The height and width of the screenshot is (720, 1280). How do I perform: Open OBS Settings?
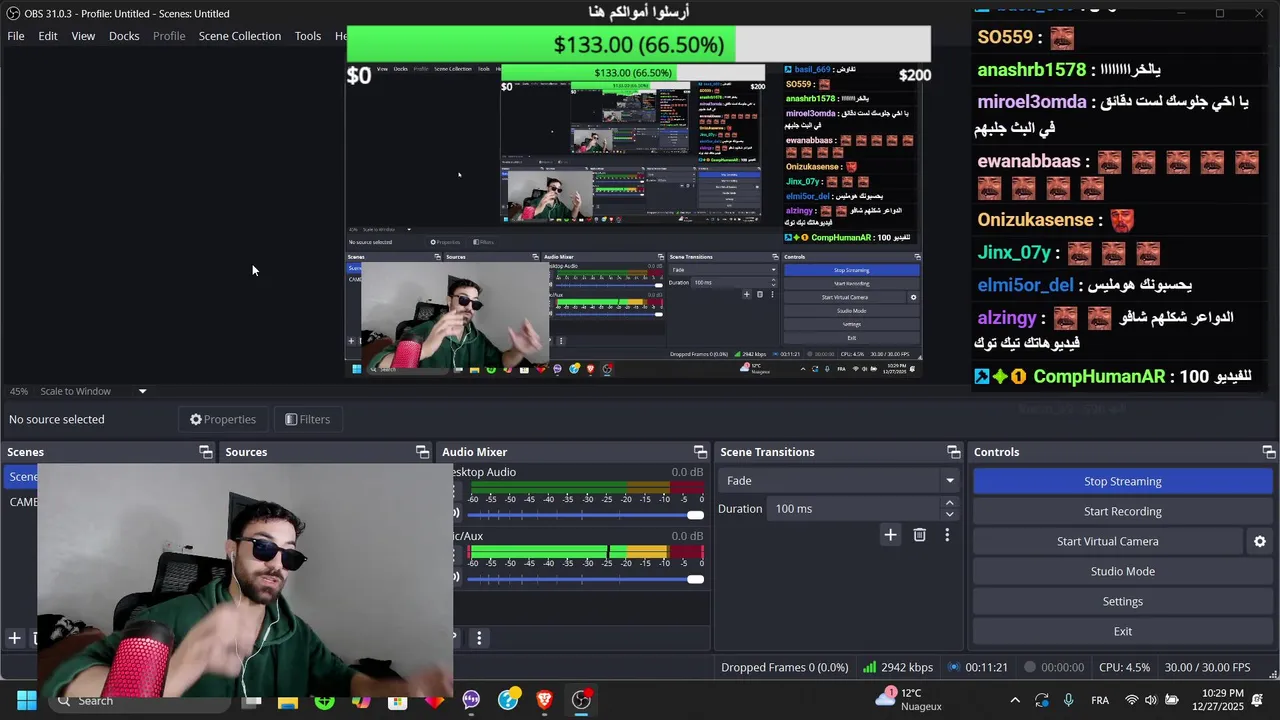point(1123,601)
